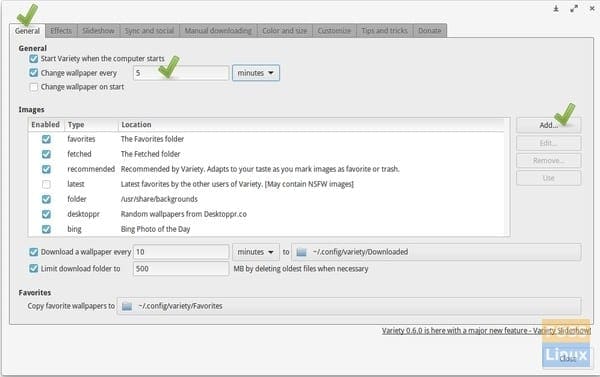The width and height of the screenshot is (600, 377).
Task: Click the Enabled column header
Action: (x=46, y=125)
